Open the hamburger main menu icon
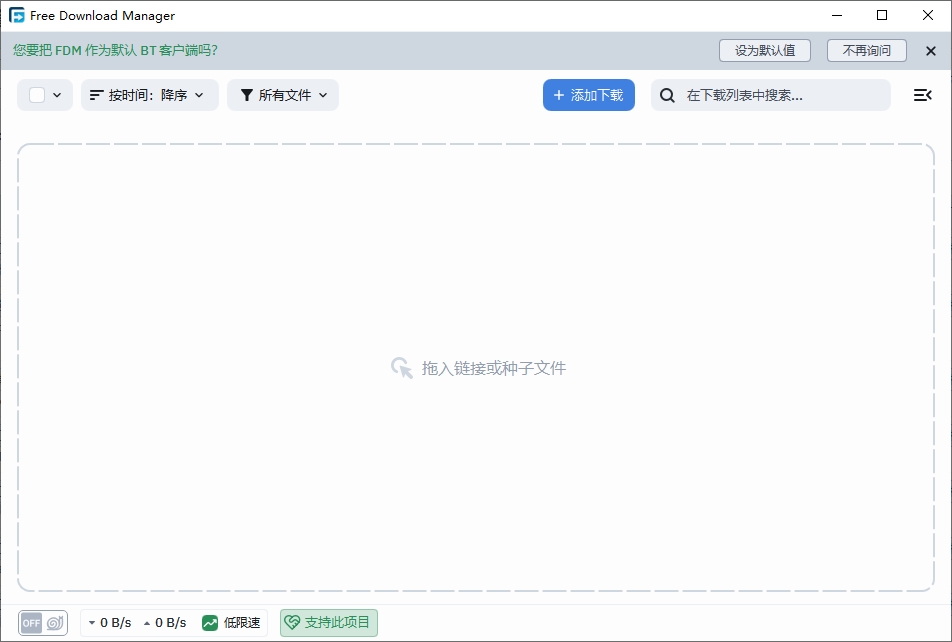 (922, 95)
